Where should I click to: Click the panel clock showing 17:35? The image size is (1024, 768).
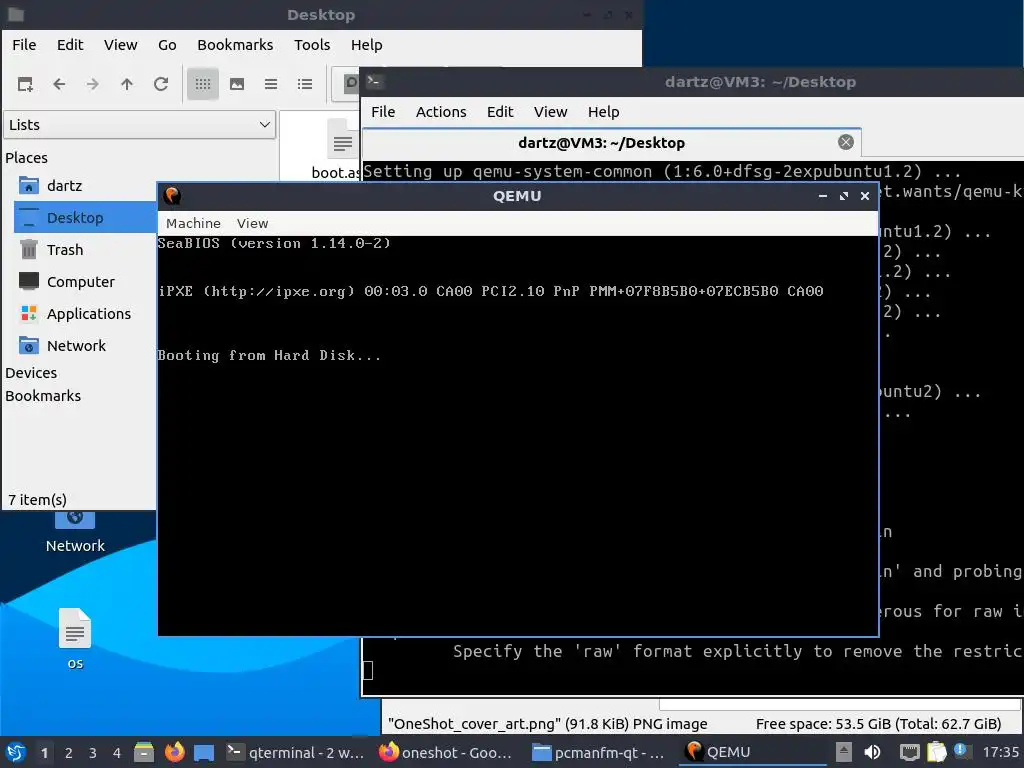tap(1000, 752)
